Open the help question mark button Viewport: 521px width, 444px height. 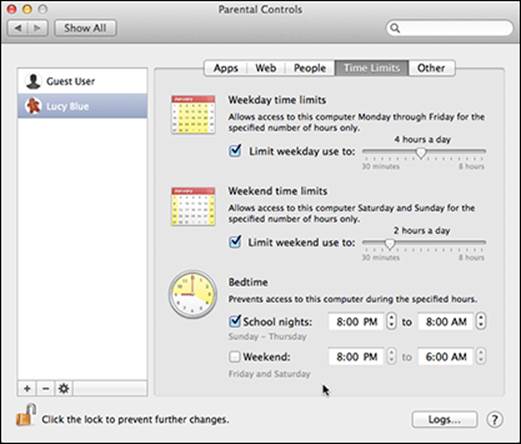(495, 420)
